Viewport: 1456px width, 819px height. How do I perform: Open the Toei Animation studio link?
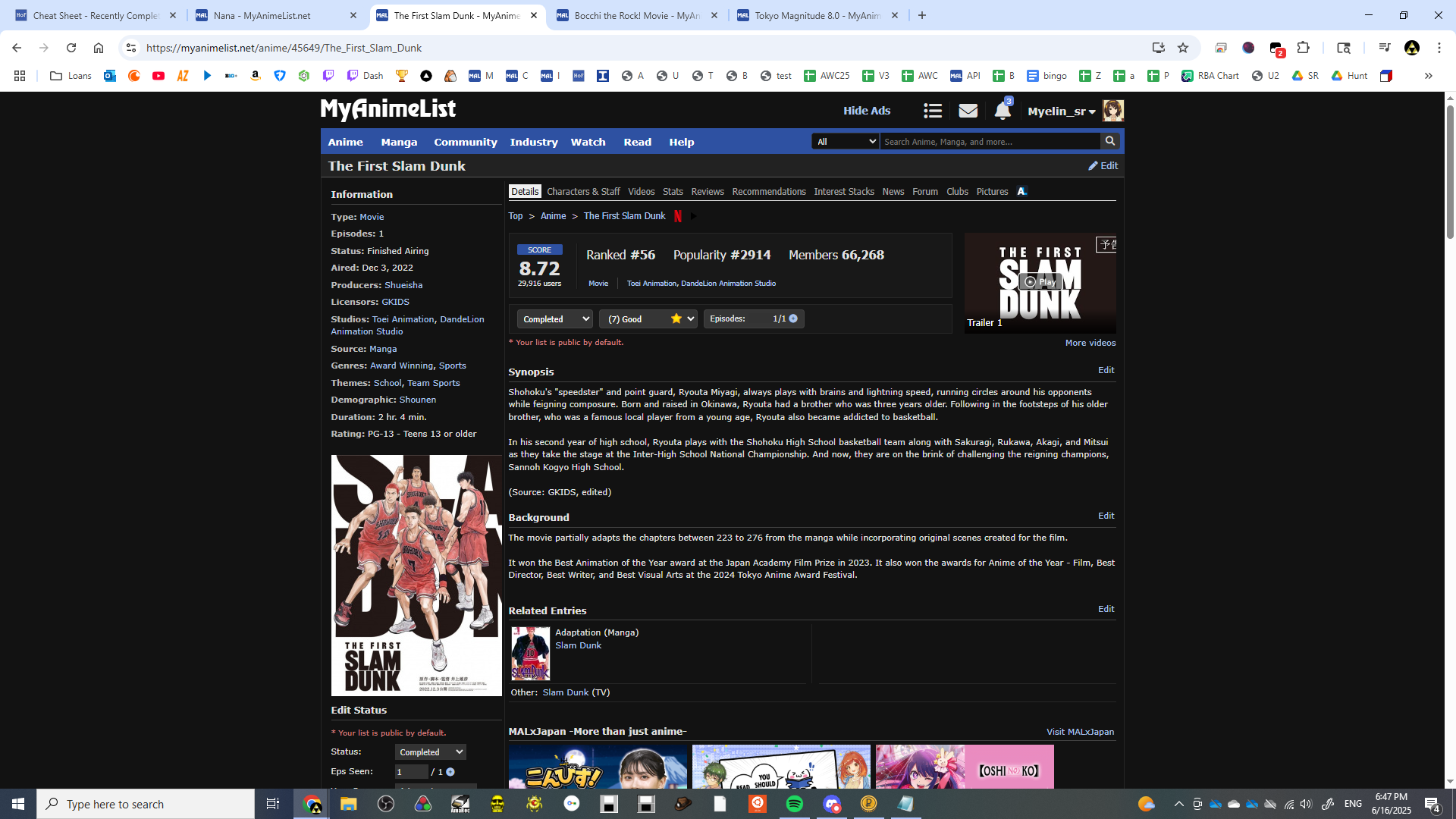(x=403, y=319)
